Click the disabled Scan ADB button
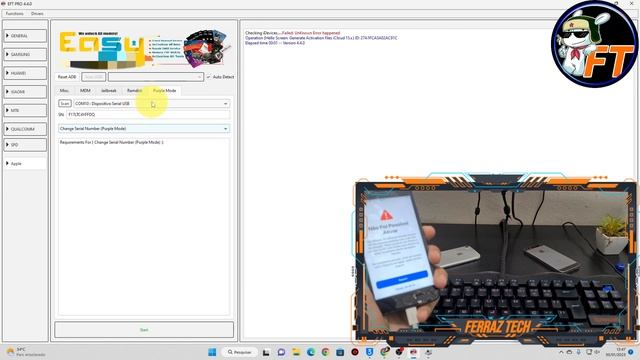Screen dimensions: 640x360 93,77
